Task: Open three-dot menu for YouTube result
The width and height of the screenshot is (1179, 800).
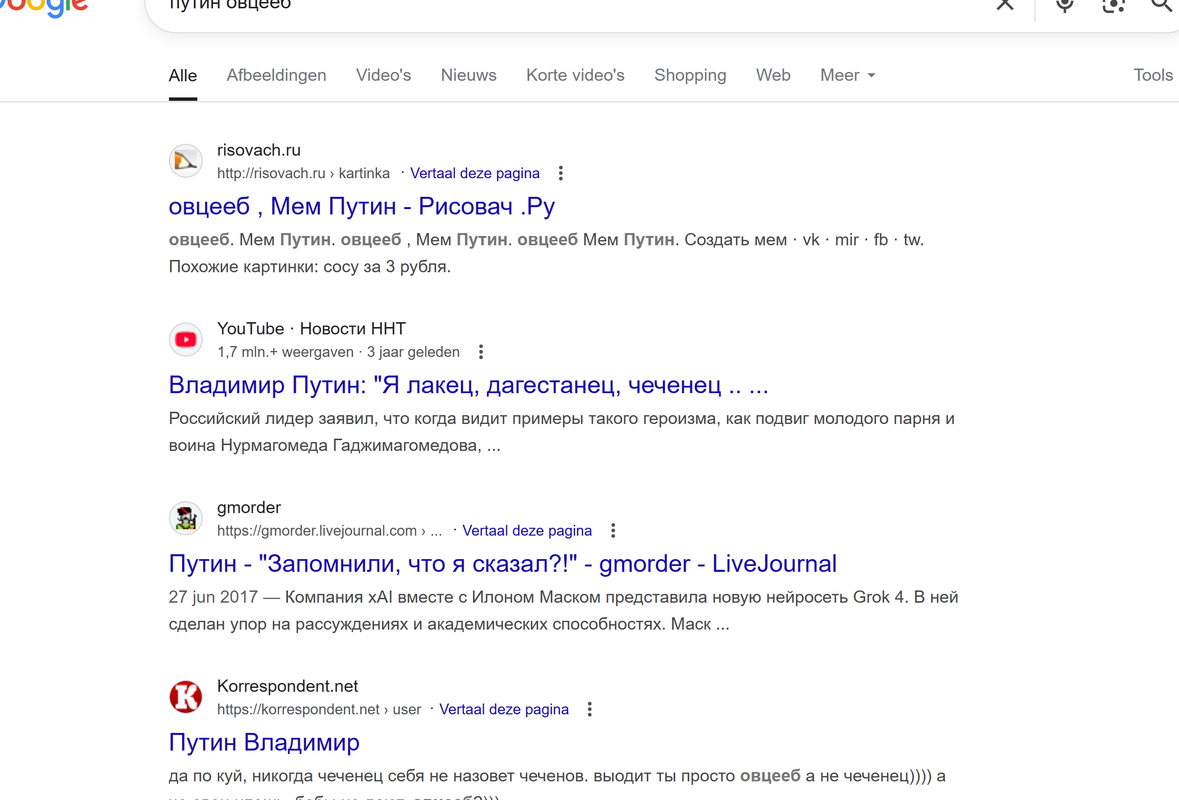Action: [x=480, y=352]
